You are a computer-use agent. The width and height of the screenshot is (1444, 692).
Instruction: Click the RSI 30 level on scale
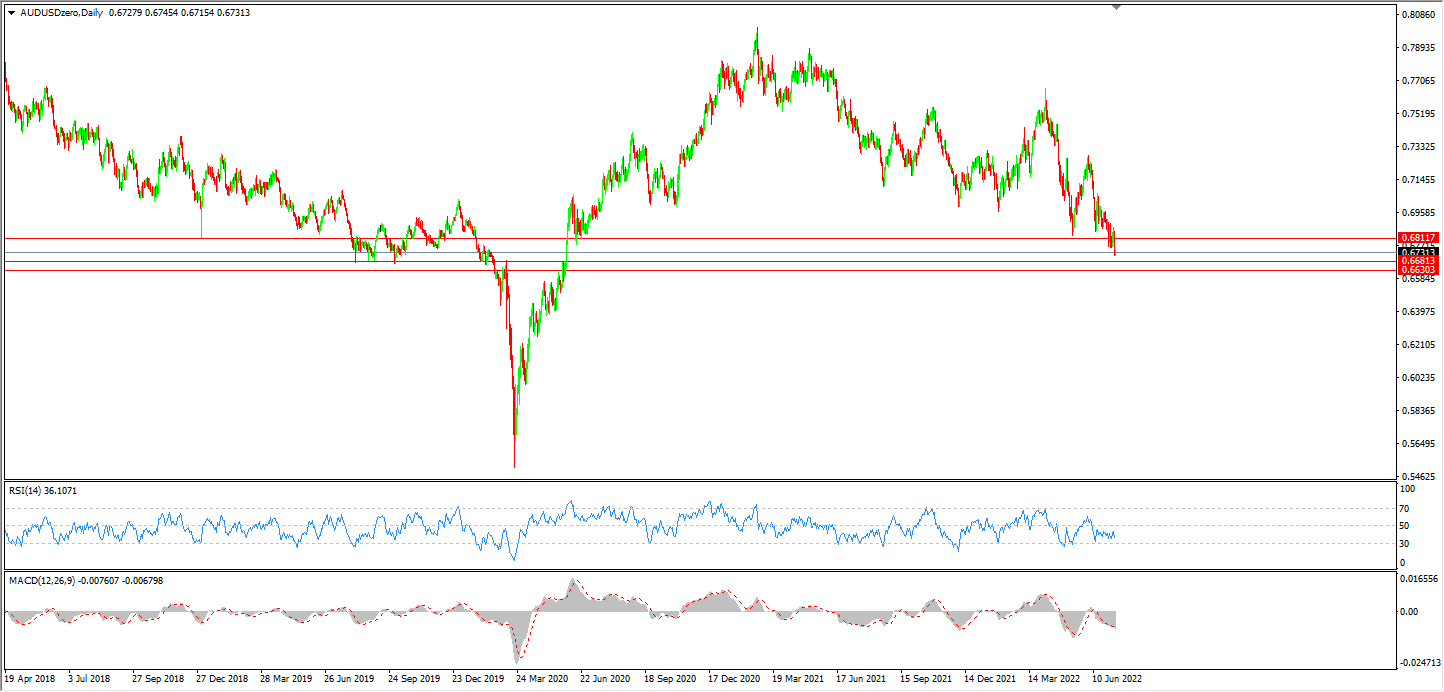(x=1405, y=544)
